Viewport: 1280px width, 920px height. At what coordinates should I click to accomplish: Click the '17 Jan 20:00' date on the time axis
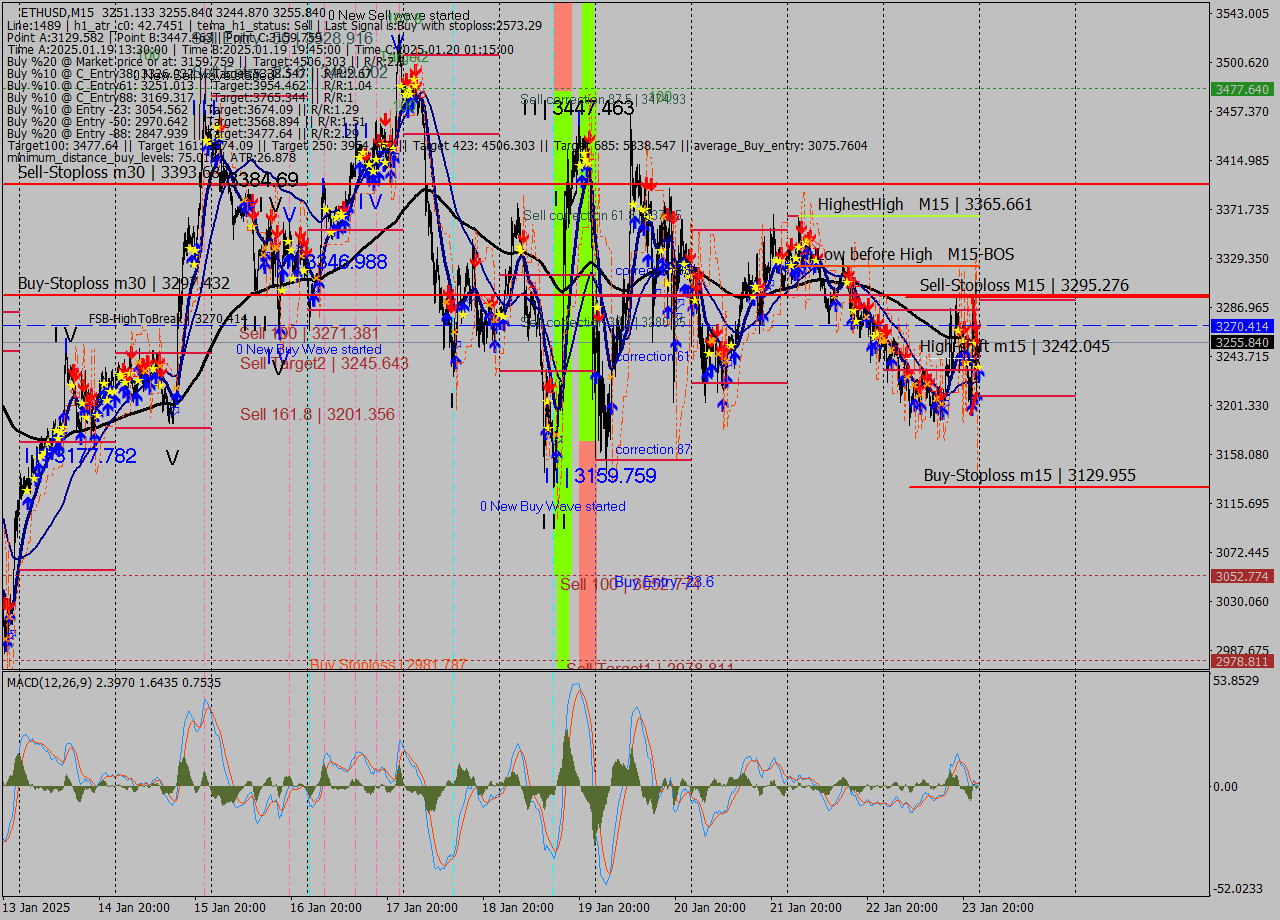point(421,908)
